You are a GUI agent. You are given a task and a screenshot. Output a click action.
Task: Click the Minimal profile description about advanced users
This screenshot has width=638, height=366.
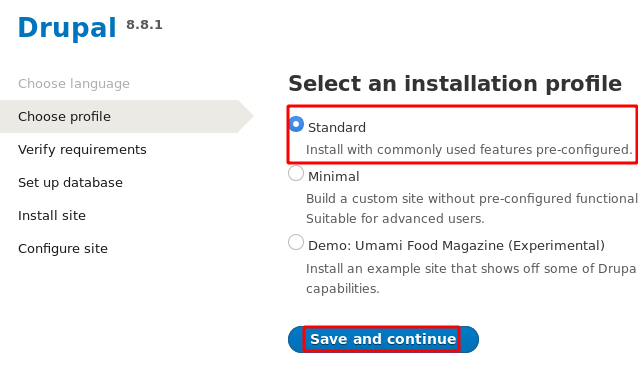395,218
